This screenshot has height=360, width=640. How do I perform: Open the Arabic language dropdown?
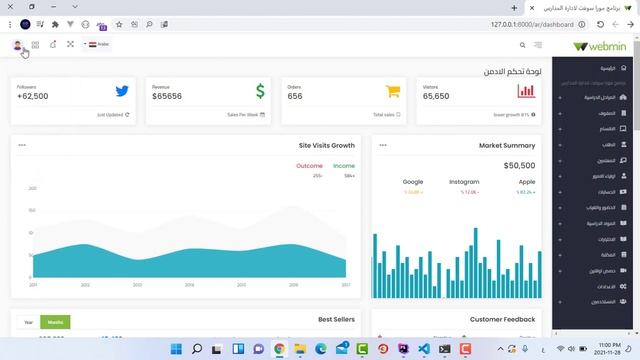click(x=97, y=44)
